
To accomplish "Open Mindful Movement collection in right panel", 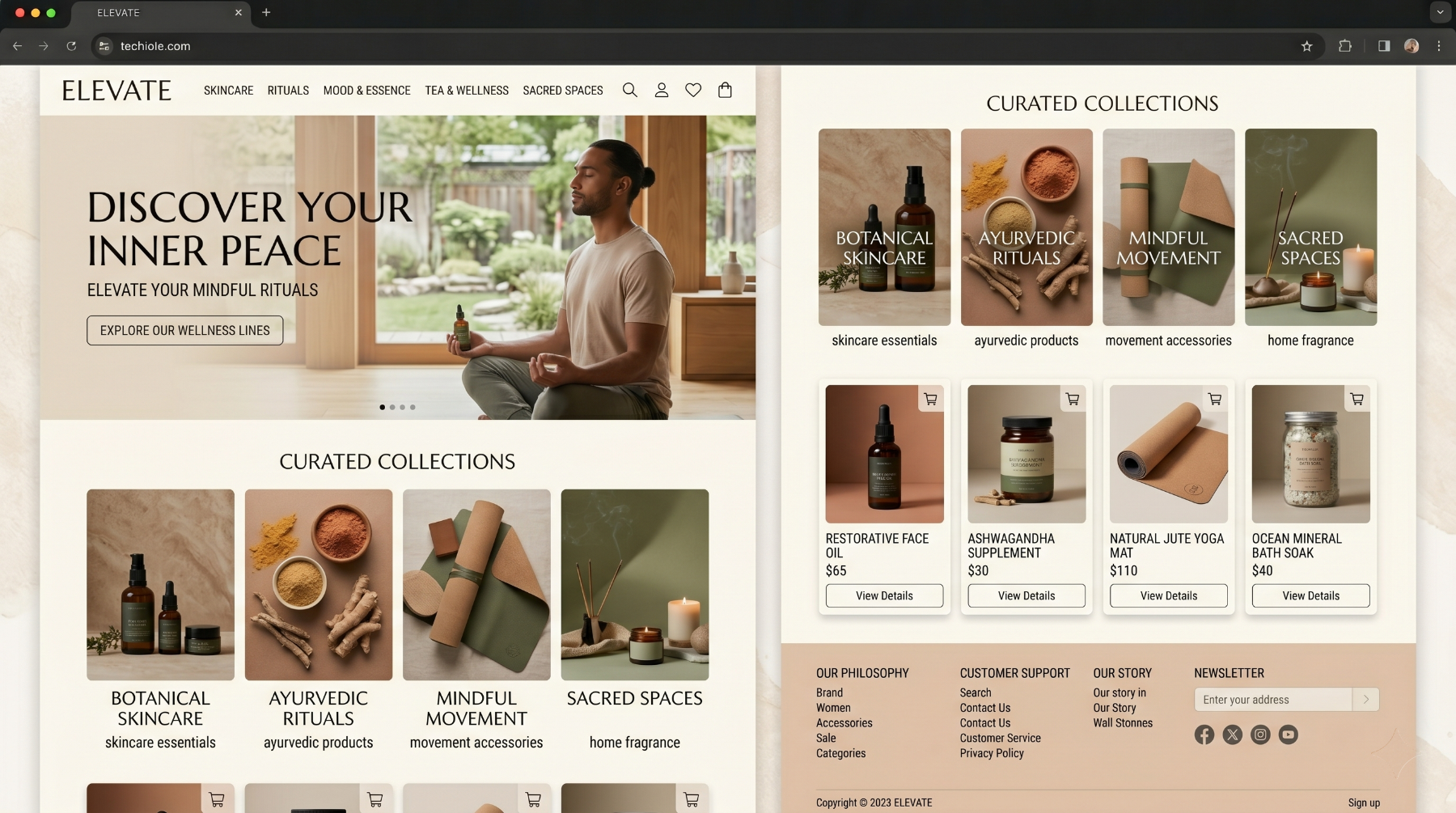I will [x=1169, y=227].
